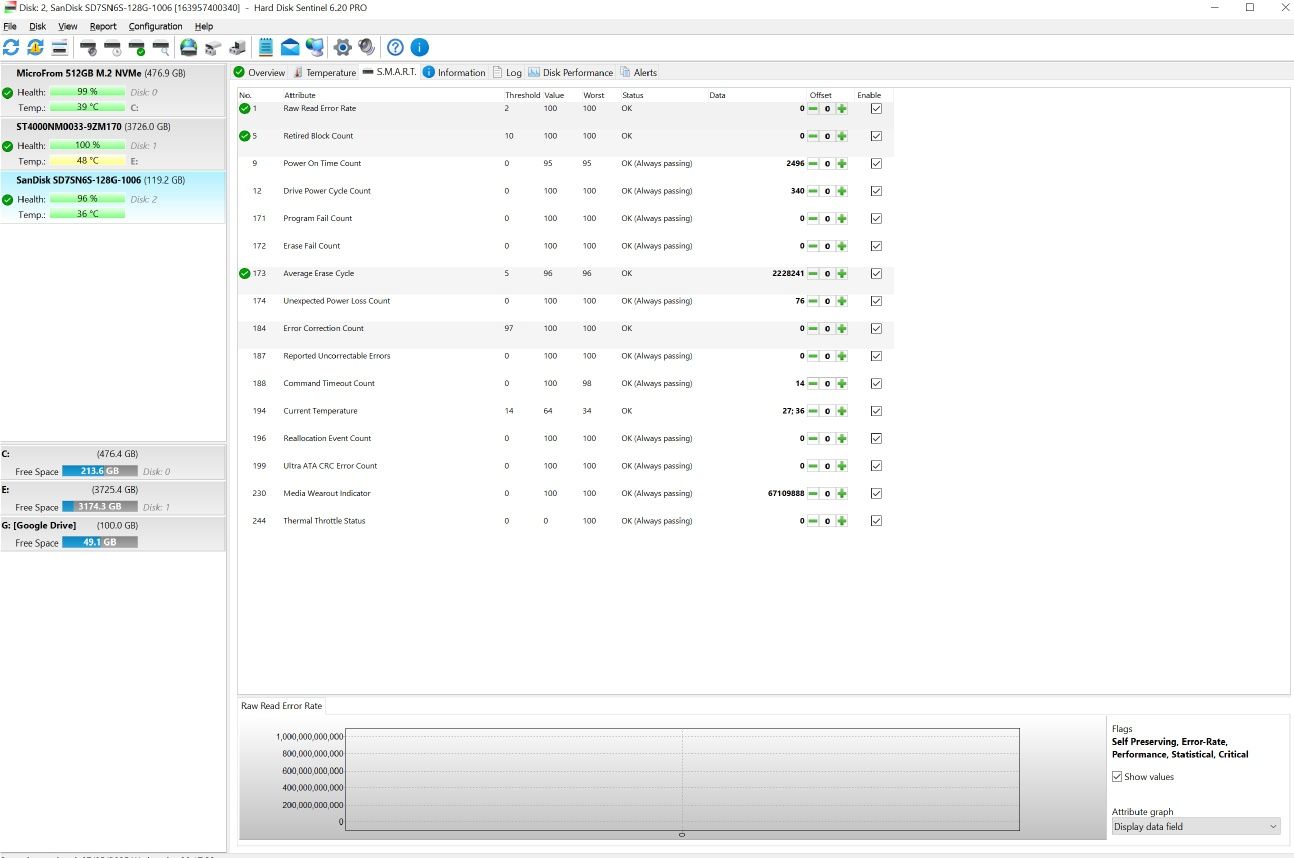Increase offset for Power On Time Count
This screenshot has width=1294, height=858.
click(842, 163)
